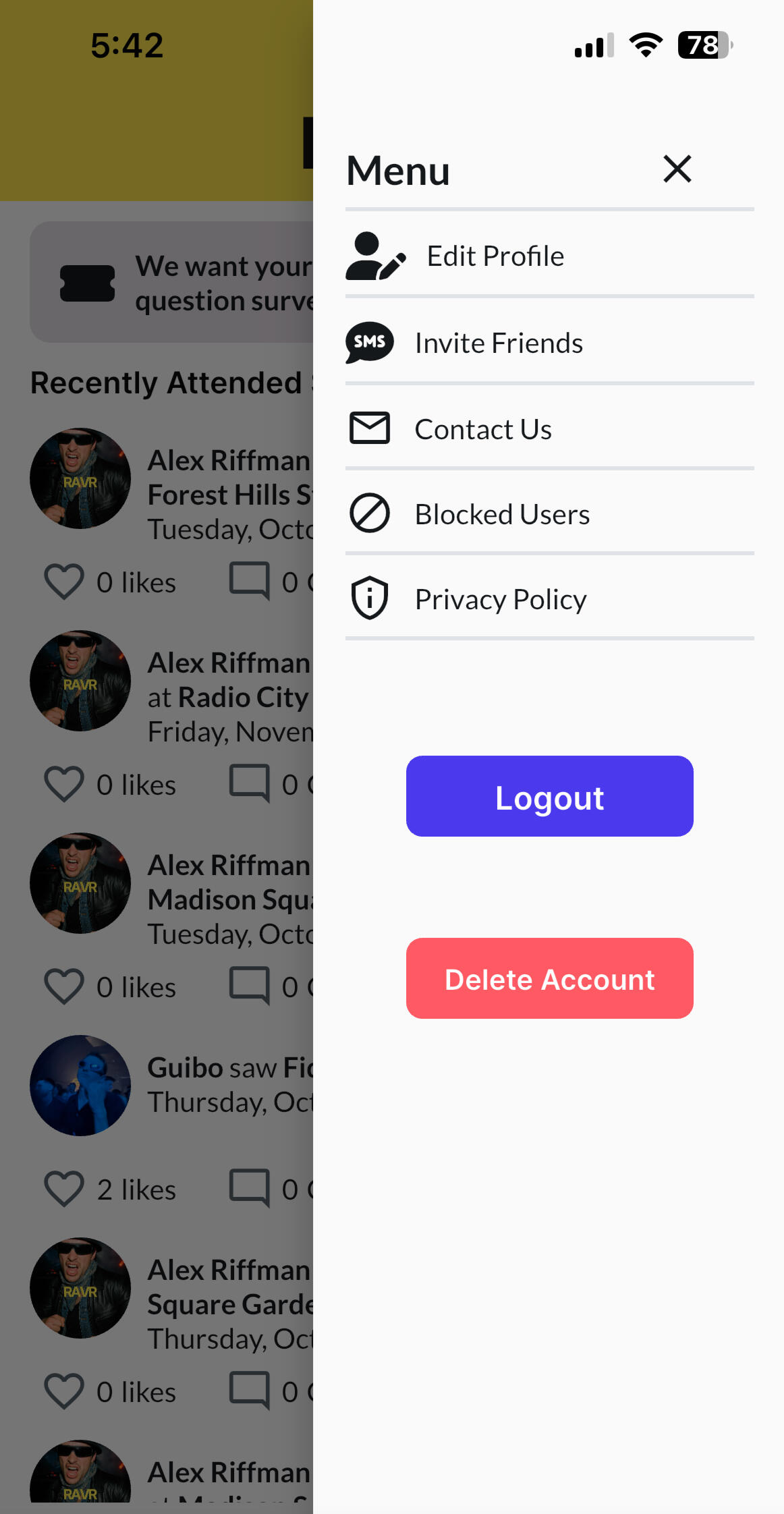Viewport: 784px width, 1514px height.
Task: Click the Edit Profile person-pencil icon
Action: pyautogui.click(x=375, y=256)
